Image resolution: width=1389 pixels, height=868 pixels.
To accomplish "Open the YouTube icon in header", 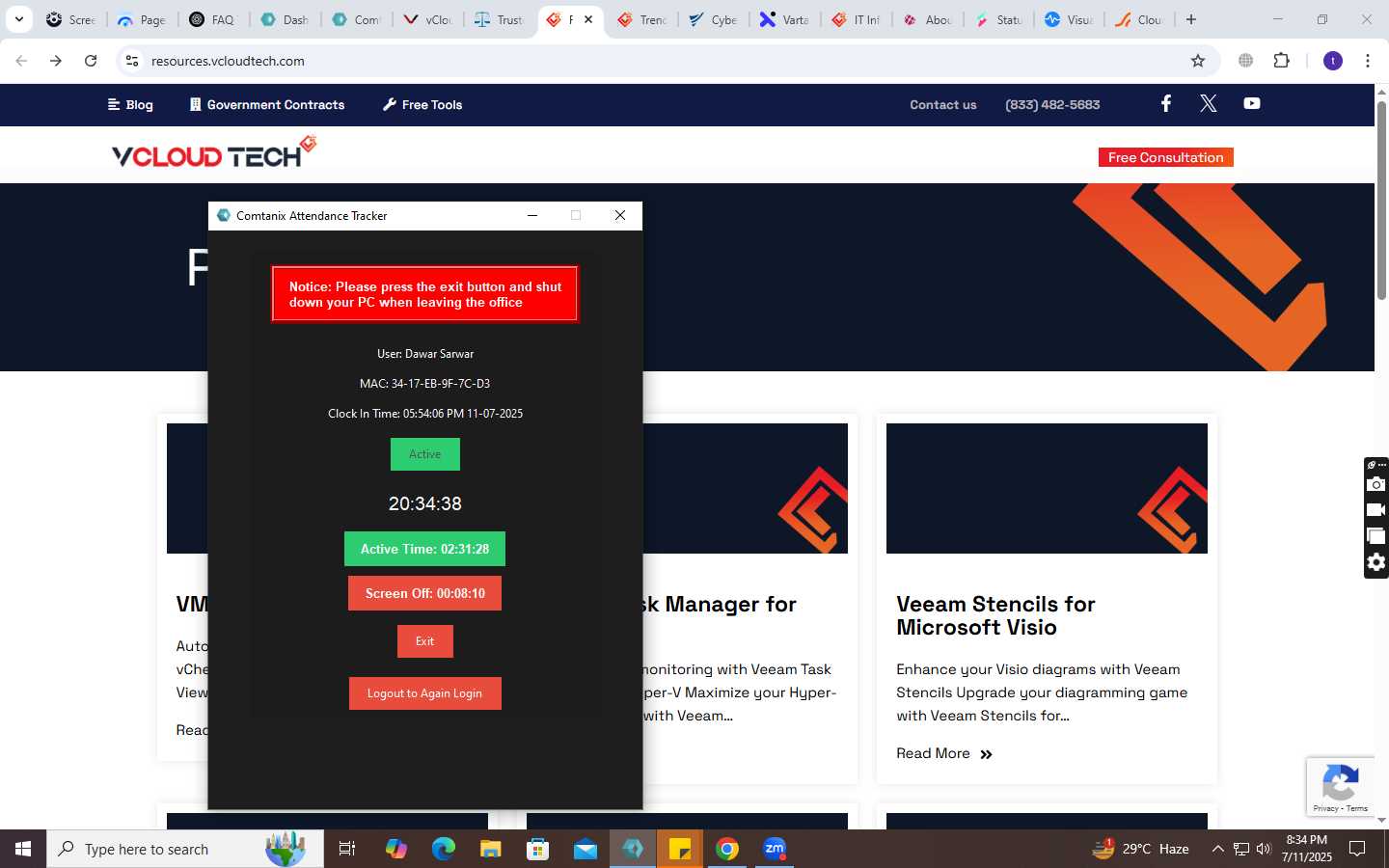I will (x=1251, y=103).
